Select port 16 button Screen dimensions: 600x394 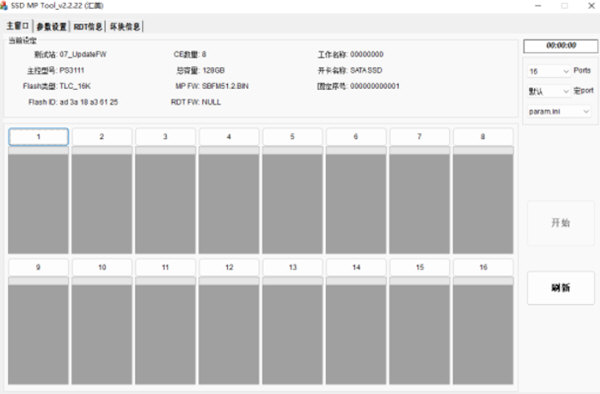pos(483,267)
